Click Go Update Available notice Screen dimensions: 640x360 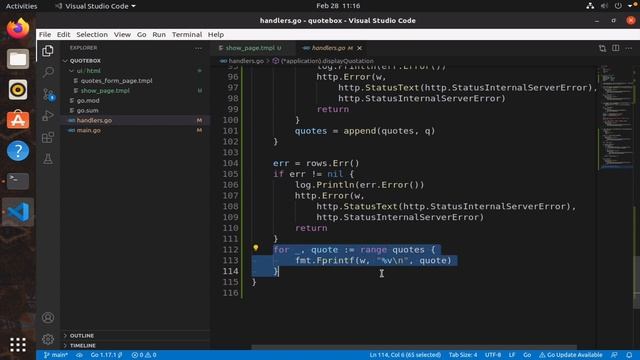click(x=571, y=355)
